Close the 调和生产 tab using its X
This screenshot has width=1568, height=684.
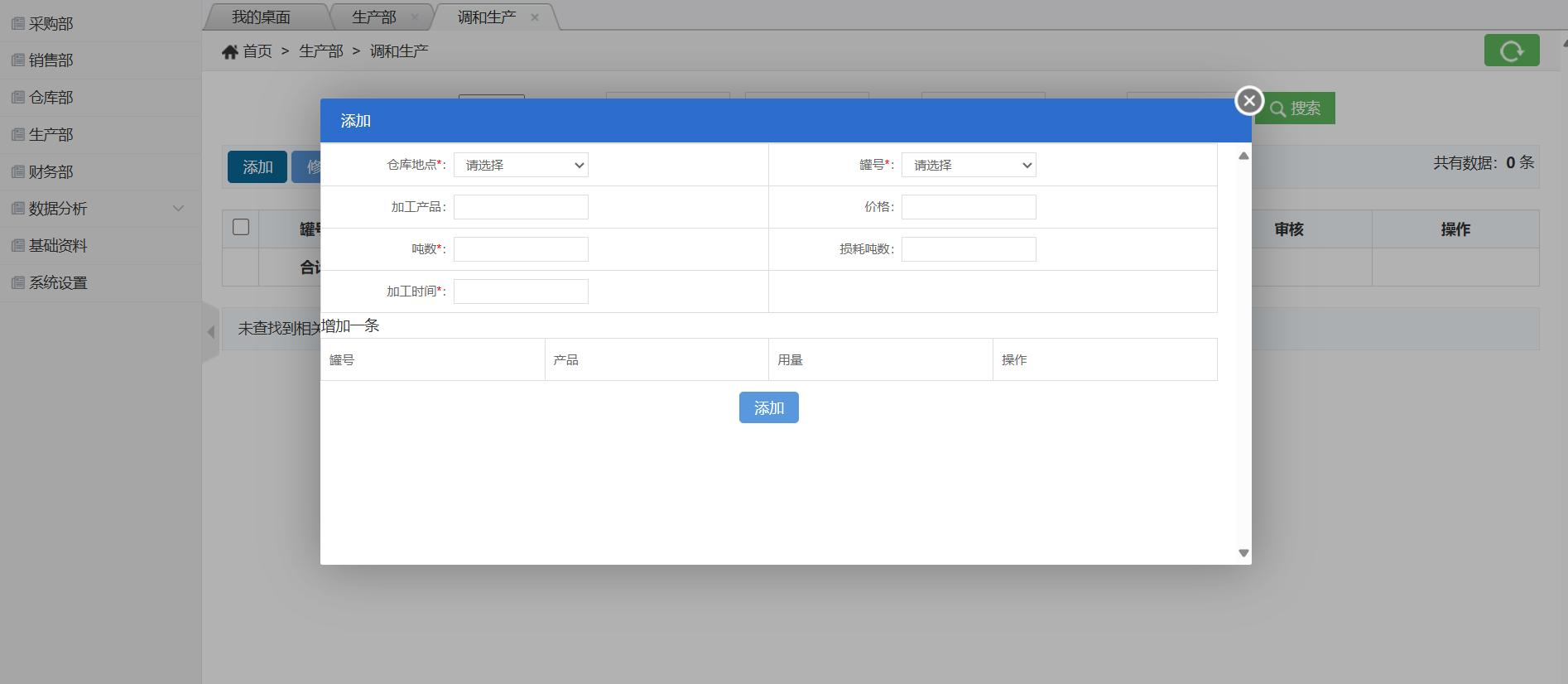point(535,17)
